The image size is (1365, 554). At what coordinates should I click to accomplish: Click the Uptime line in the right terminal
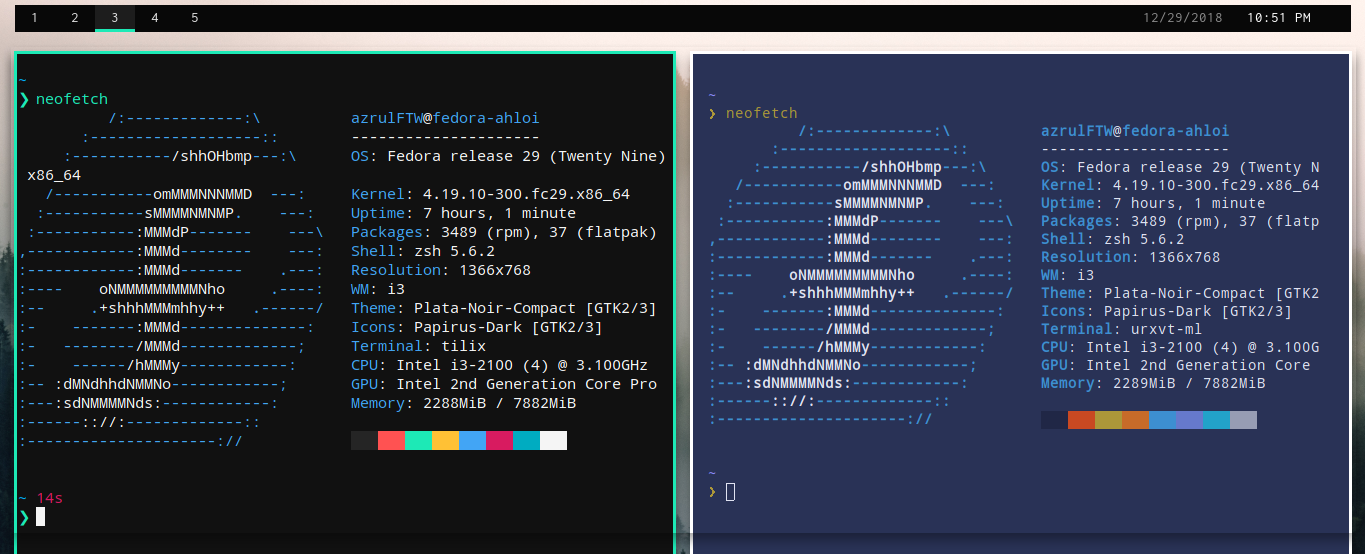[1153, 203]
